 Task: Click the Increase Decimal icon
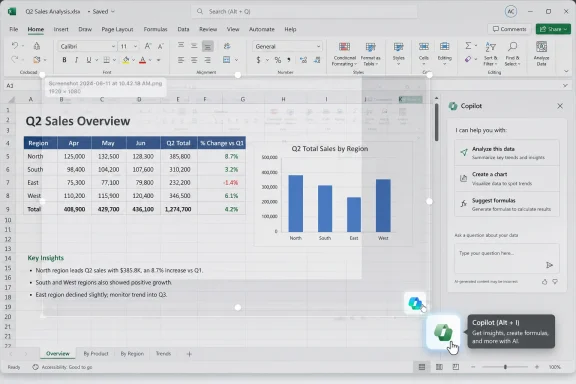303,60
